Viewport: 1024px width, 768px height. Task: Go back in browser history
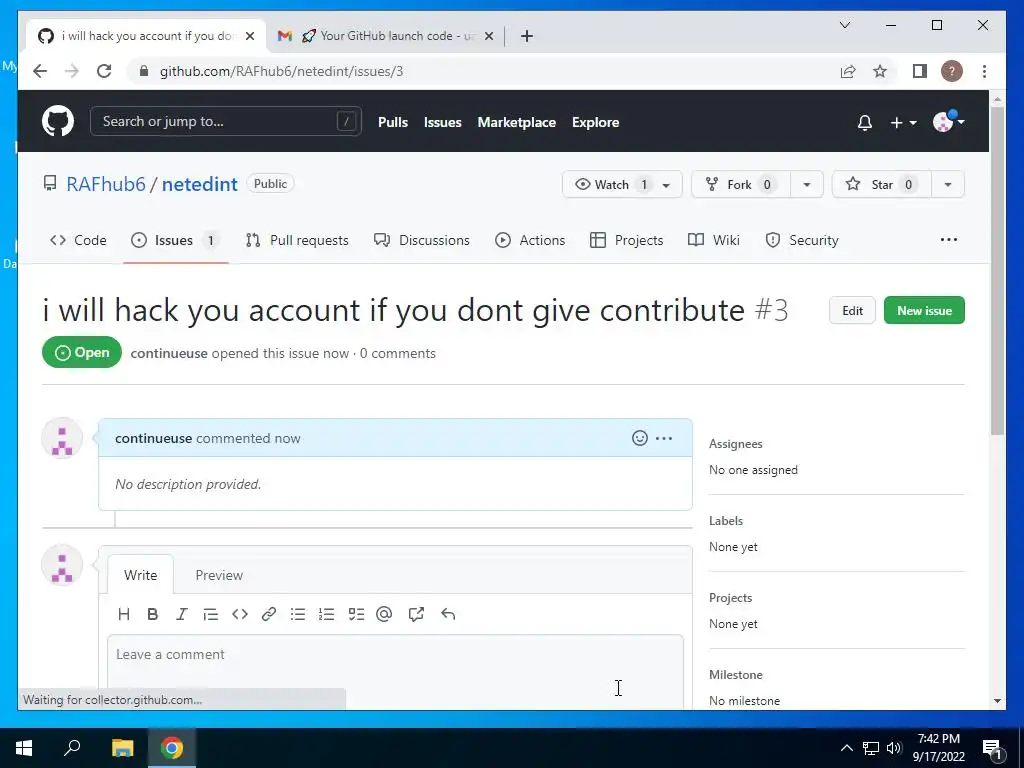[40, 71]
